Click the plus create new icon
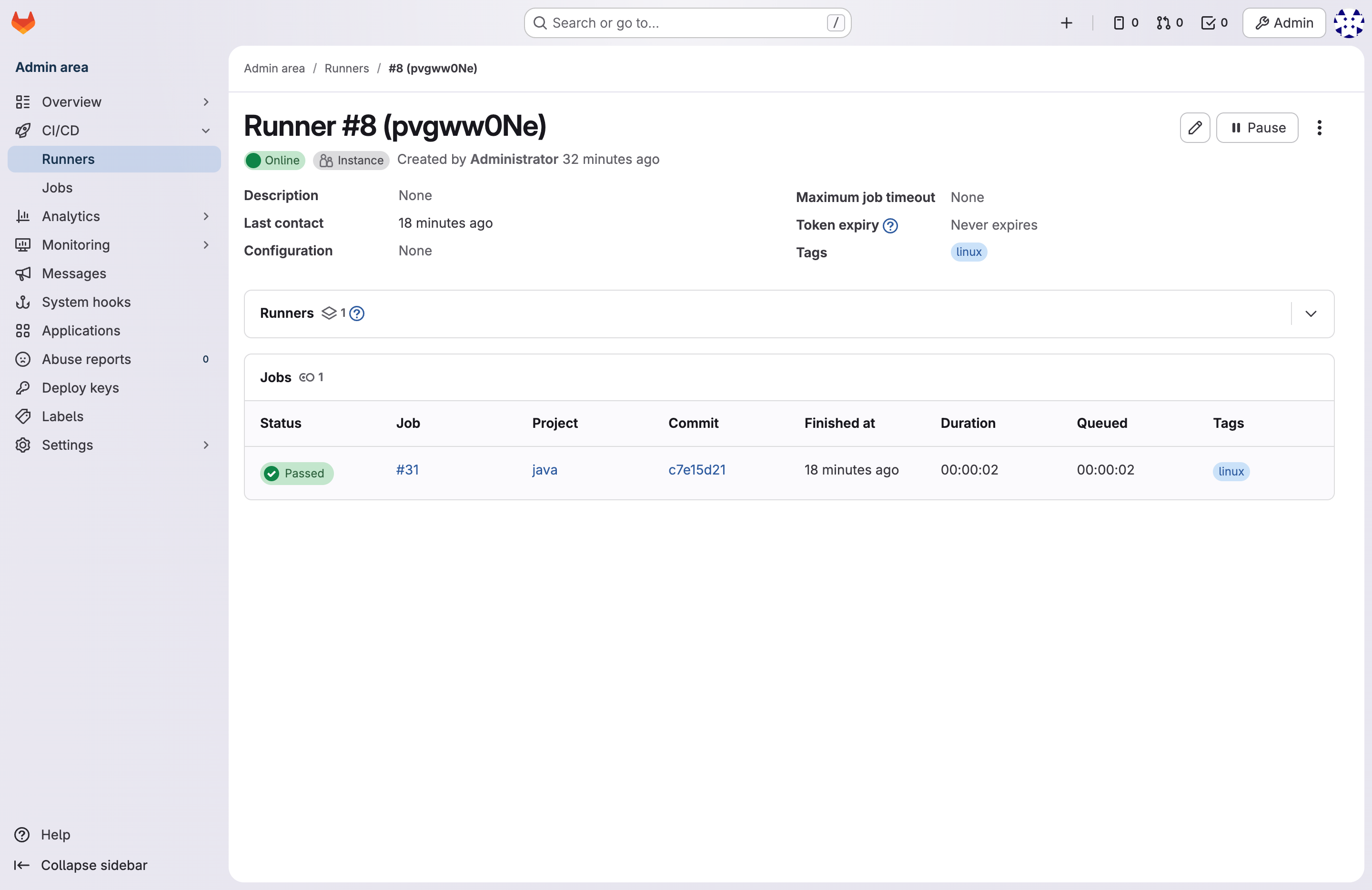1372x890 pixels. [x=1066, y=22]
